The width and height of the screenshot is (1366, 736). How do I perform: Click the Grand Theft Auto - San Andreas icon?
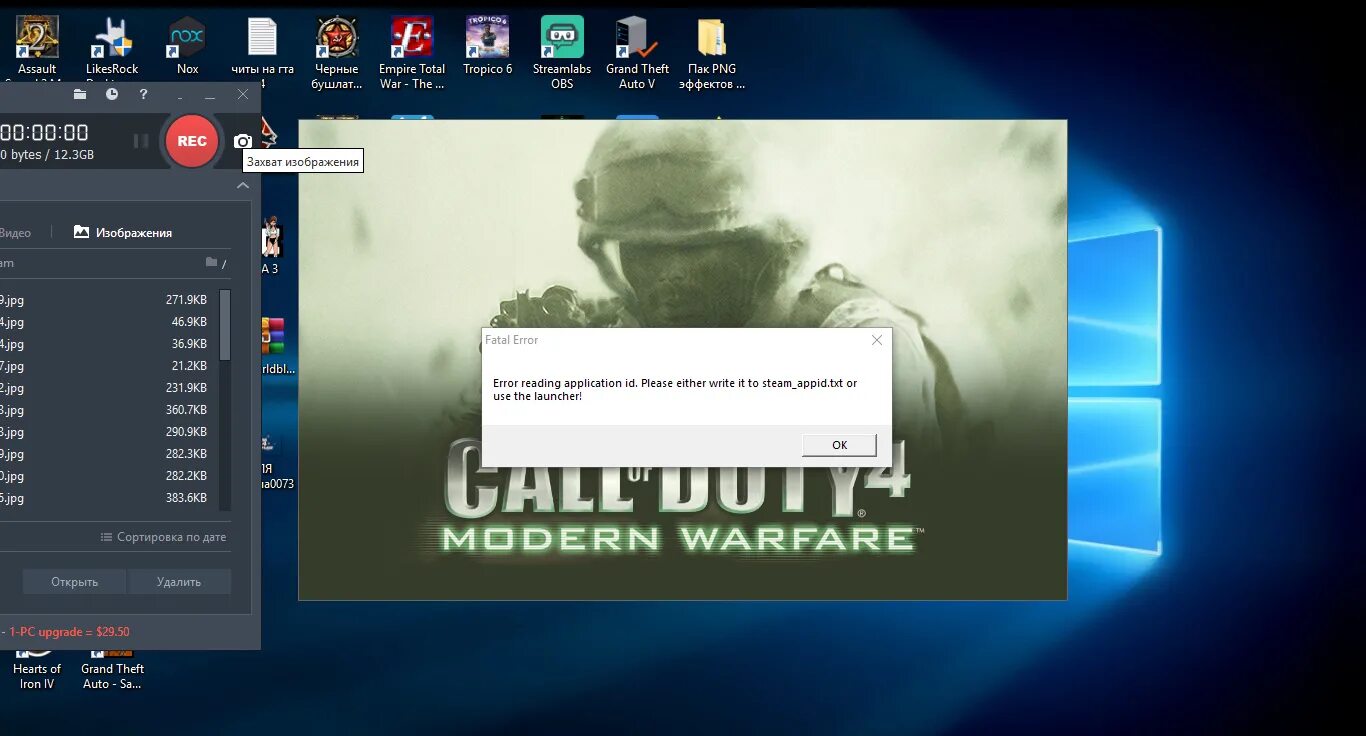[112, 668]
